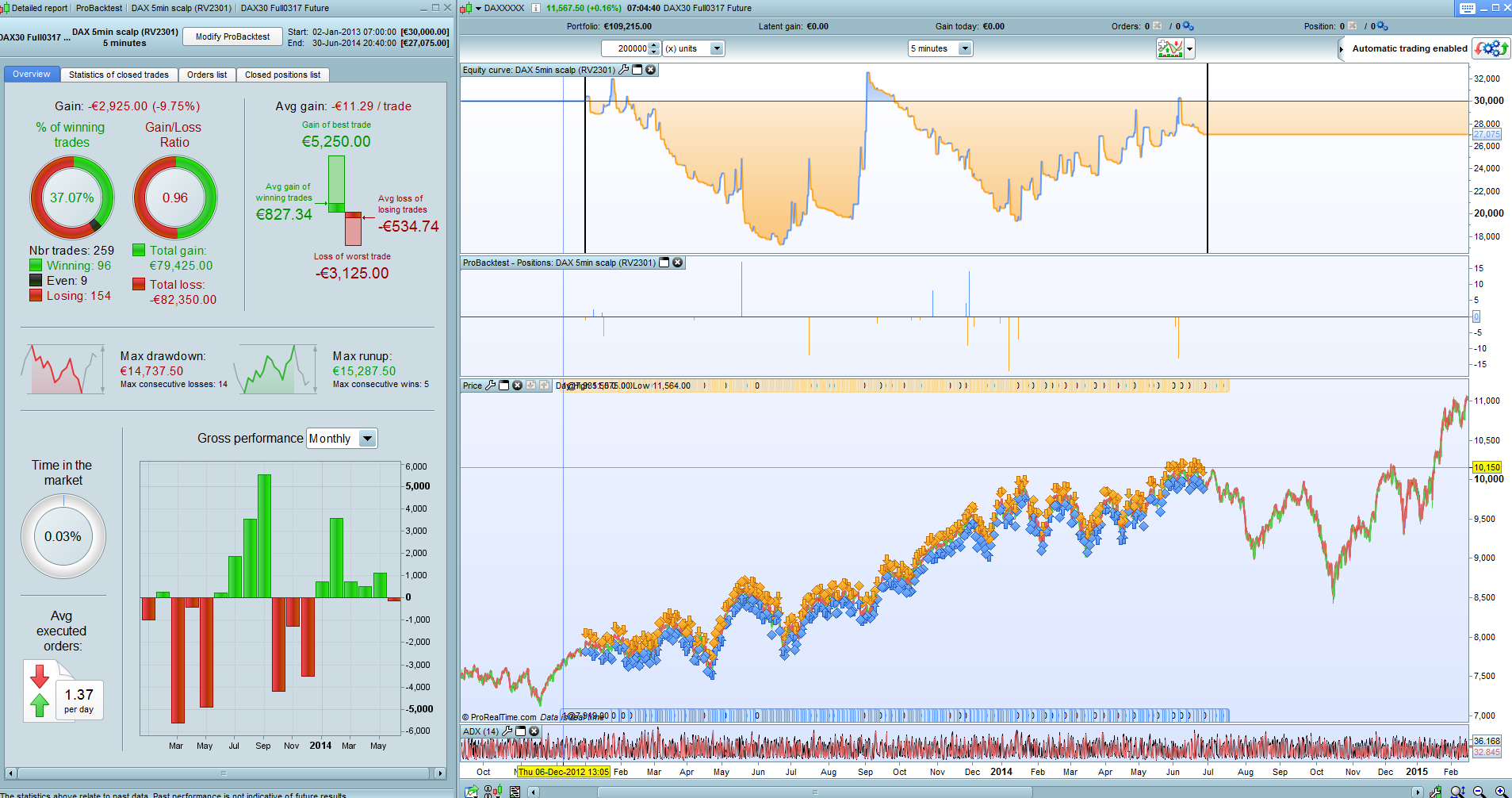Screen dimensions: 1512x798
Task: Click Gain of best trade €5,250.00
Action: click(336, 142)
